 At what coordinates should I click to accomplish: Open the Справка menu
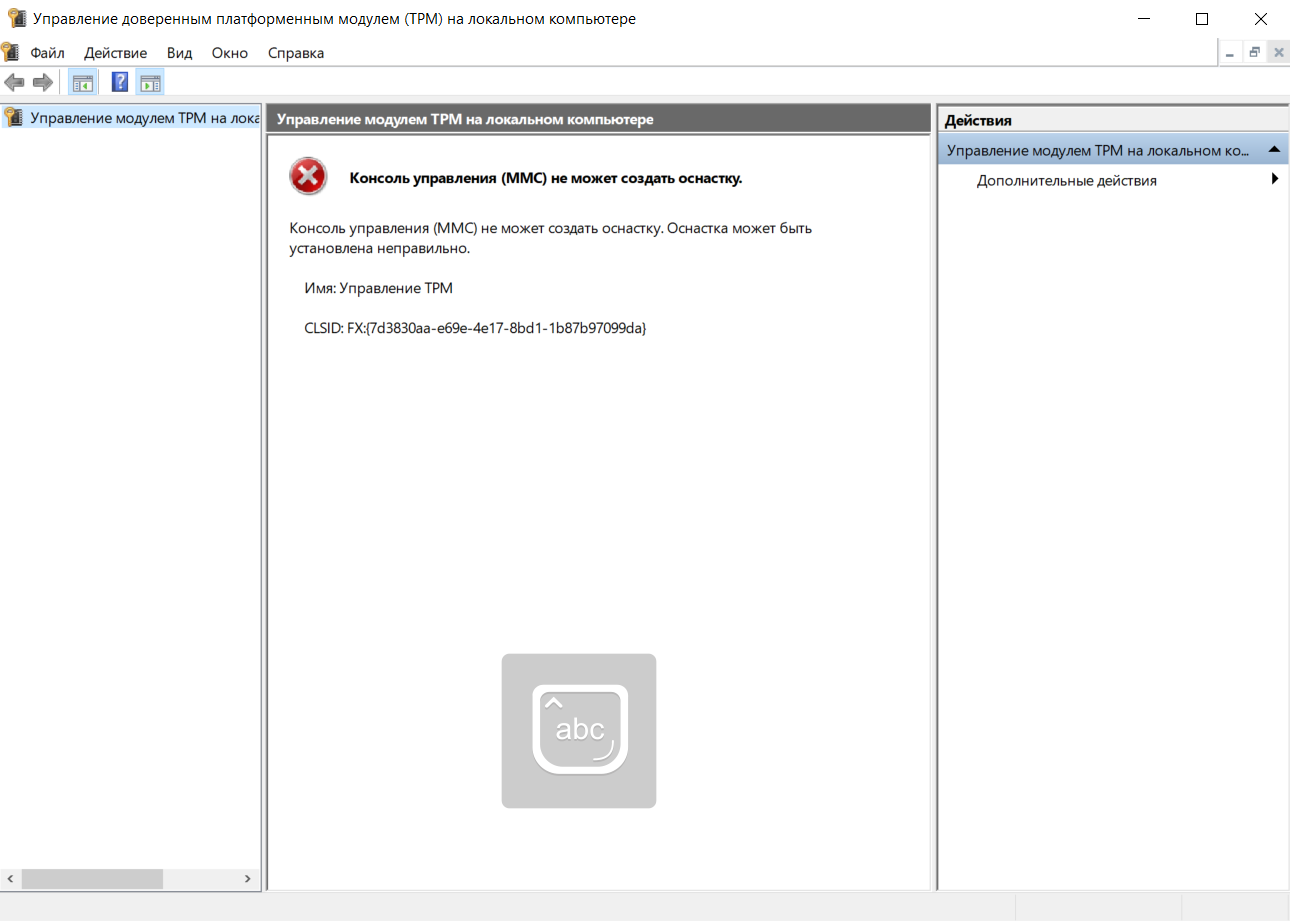tap(296, 53)
